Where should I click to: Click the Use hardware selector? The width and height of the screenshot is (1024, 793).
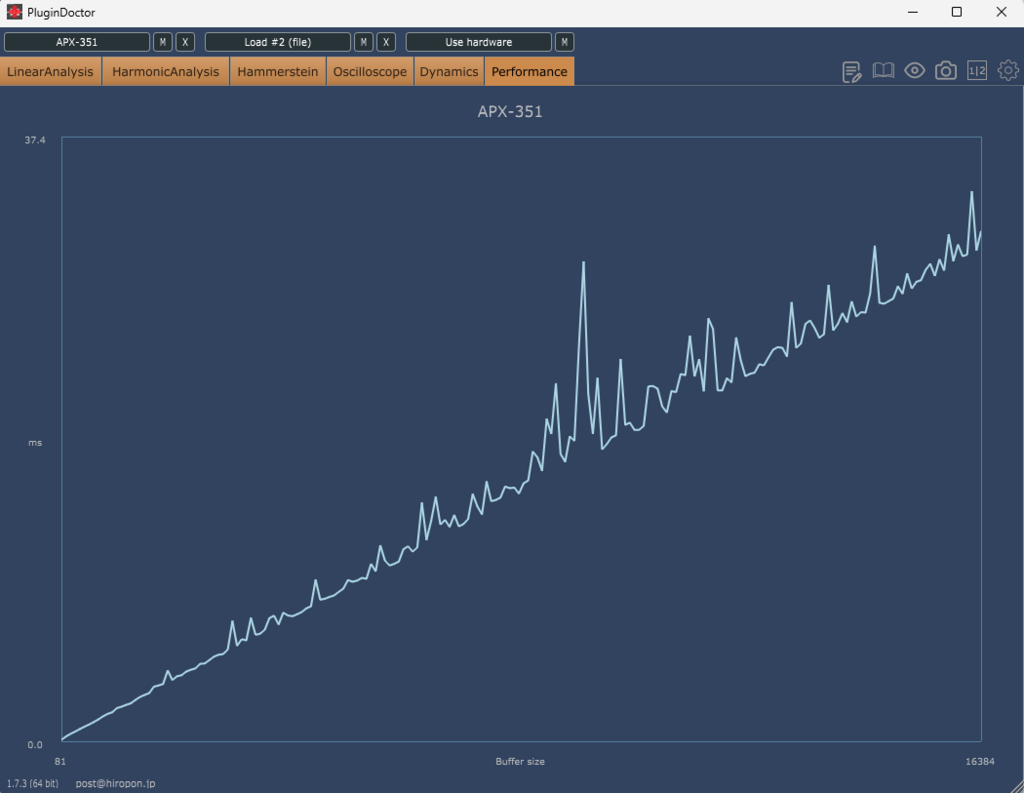(x=479, y=42)
